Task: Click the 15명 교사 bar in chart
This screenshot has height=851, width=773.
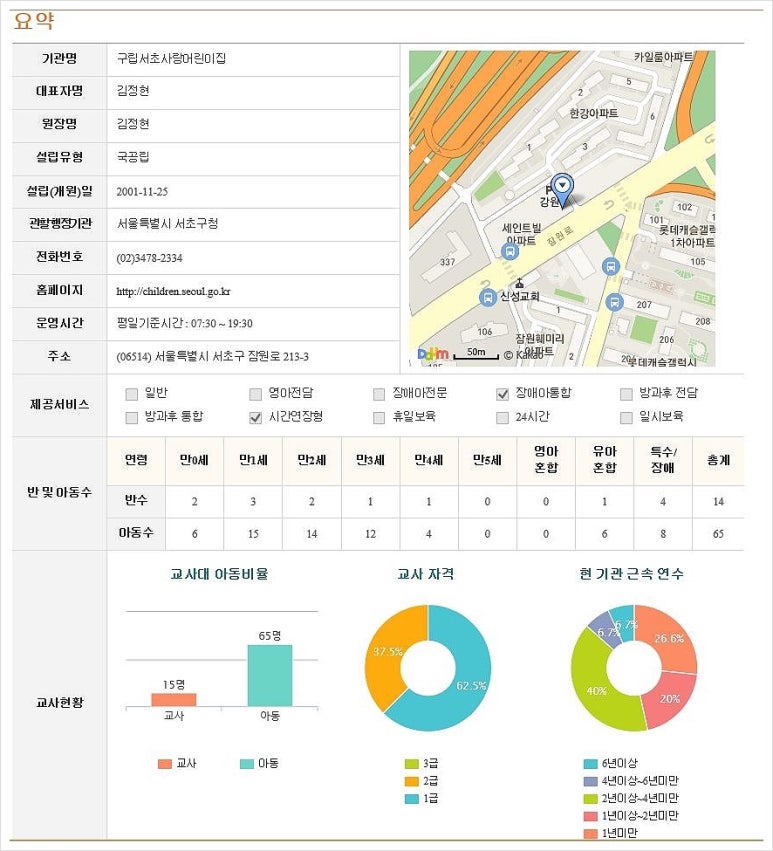Action: click(174, 700)
